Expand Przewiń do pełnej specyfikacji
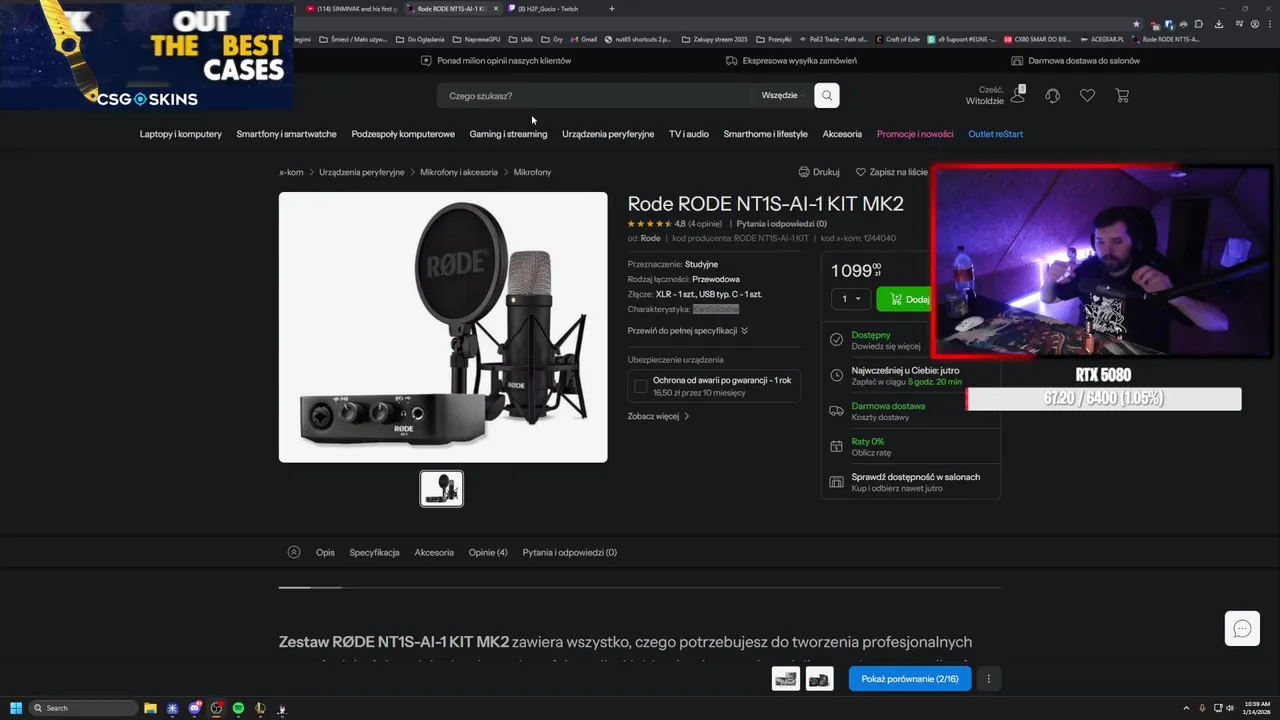The height and width of the screenshot is (720, 1280). (x=688, y=330)
